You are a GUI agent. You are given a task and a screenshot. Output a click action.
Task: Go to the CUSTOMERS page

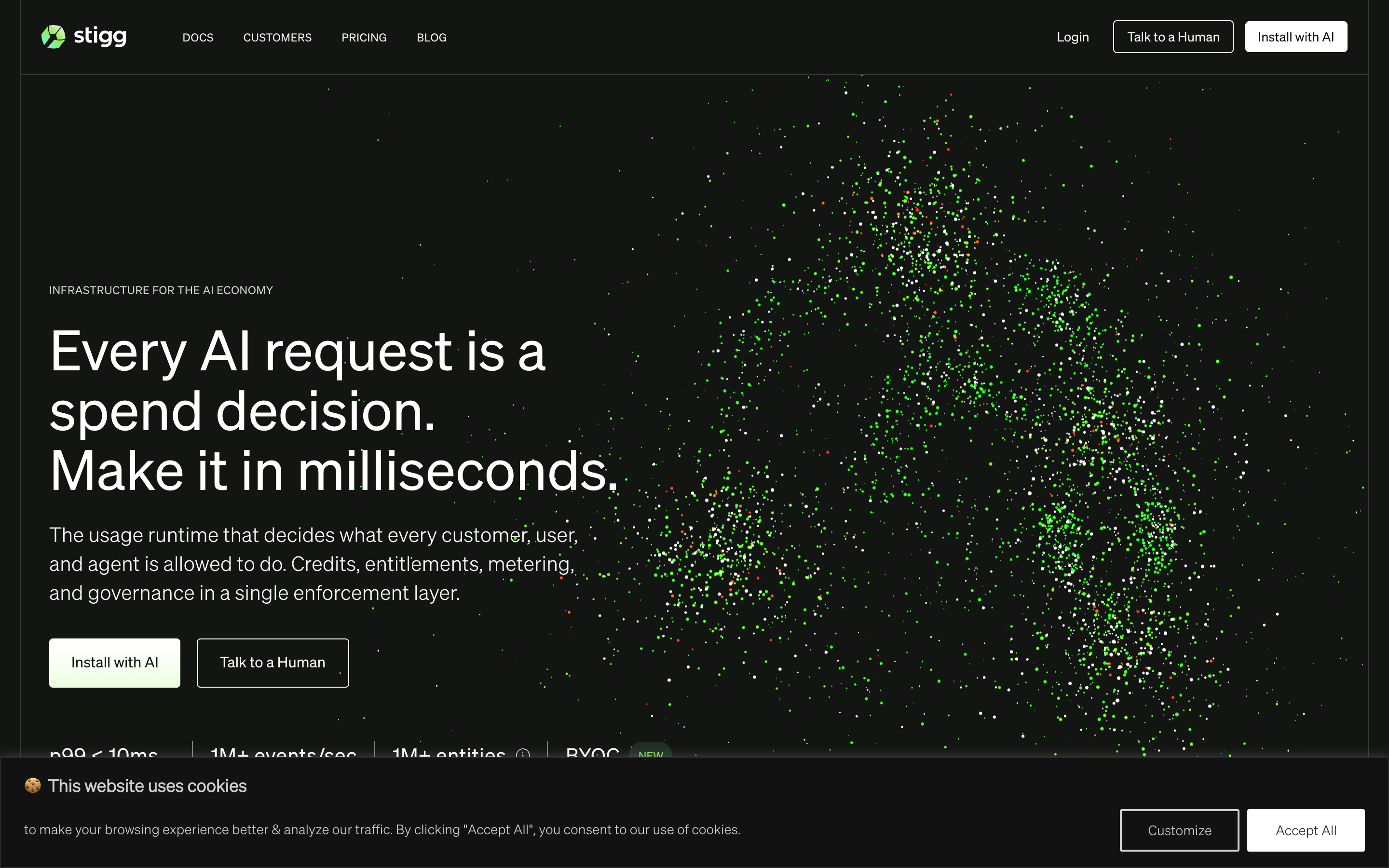point(277,37)
